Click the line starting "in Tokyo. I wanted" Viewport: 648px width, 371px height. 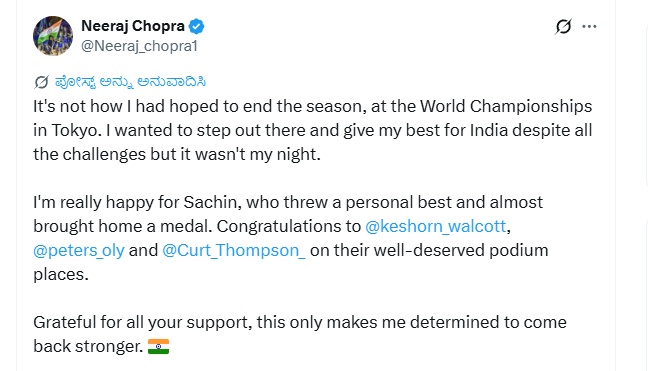point(312,131)
